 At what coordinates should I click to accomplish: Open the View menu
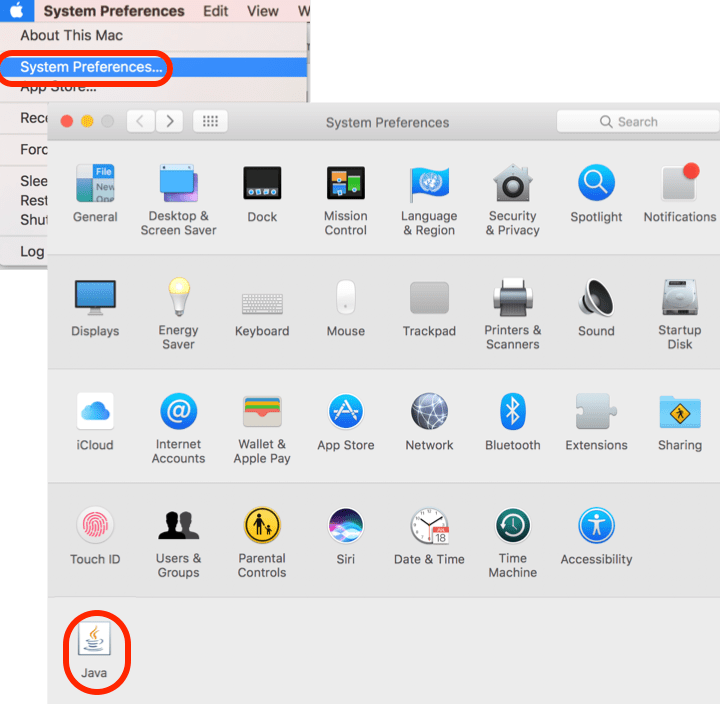[263, 11]
